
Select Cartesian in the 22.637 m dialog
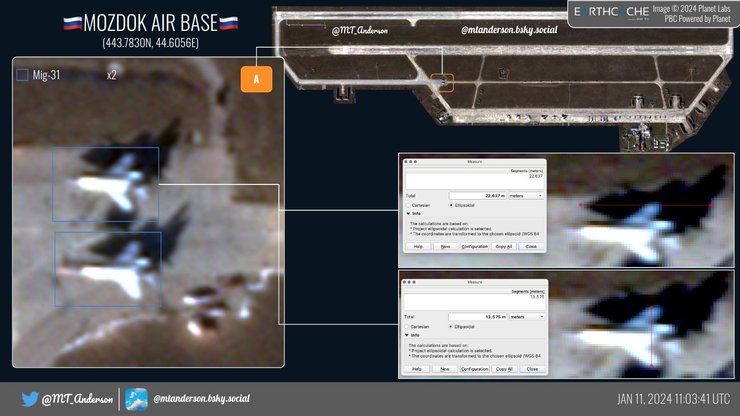pyautogui.click(x=410, y=205)
